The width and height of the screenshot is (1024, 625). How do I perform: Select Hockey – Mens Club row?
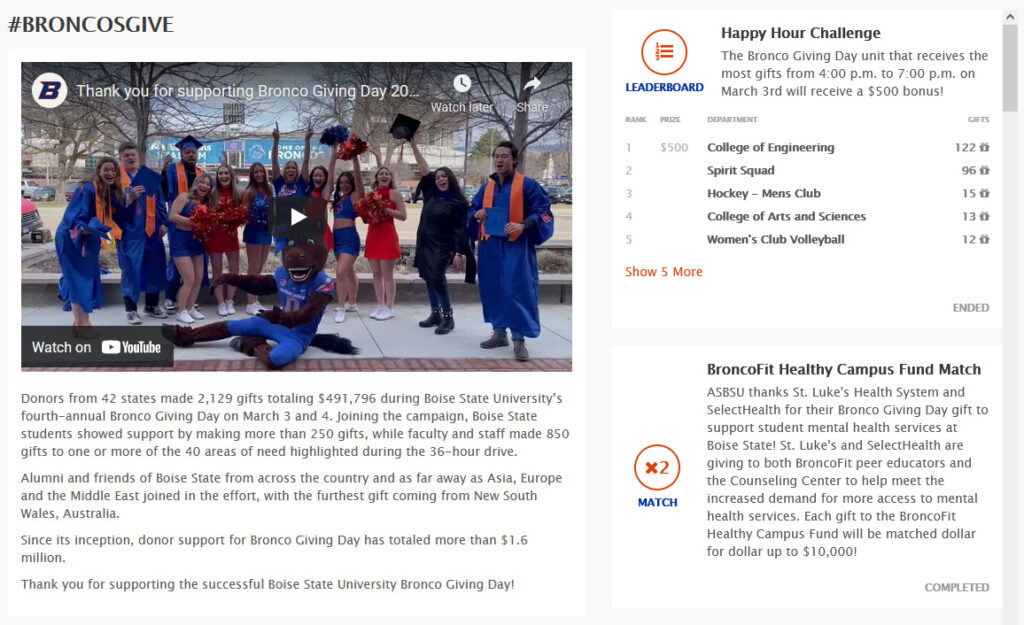click(807, 193)
